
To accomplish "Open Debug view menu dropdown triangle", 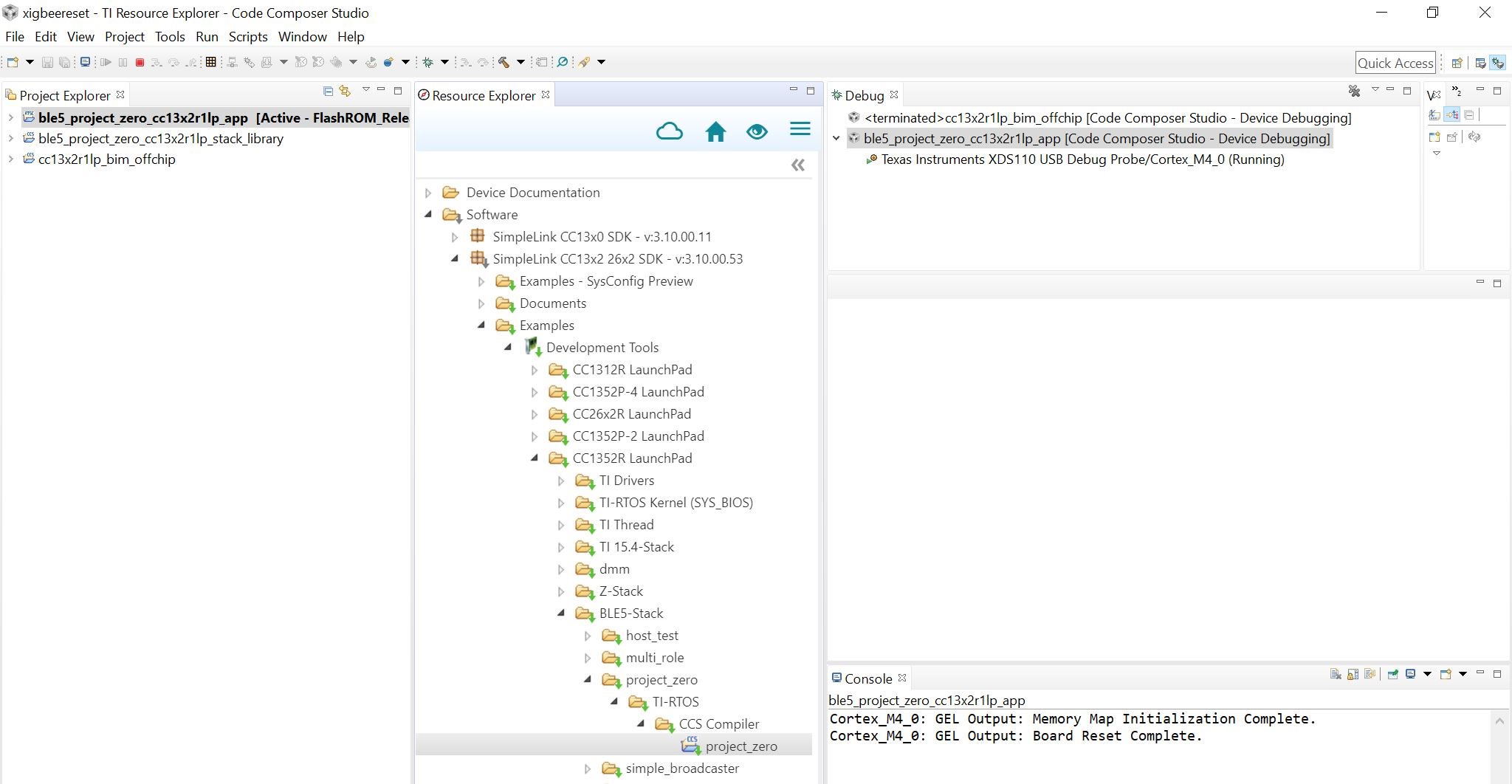I will (1375, 90).
